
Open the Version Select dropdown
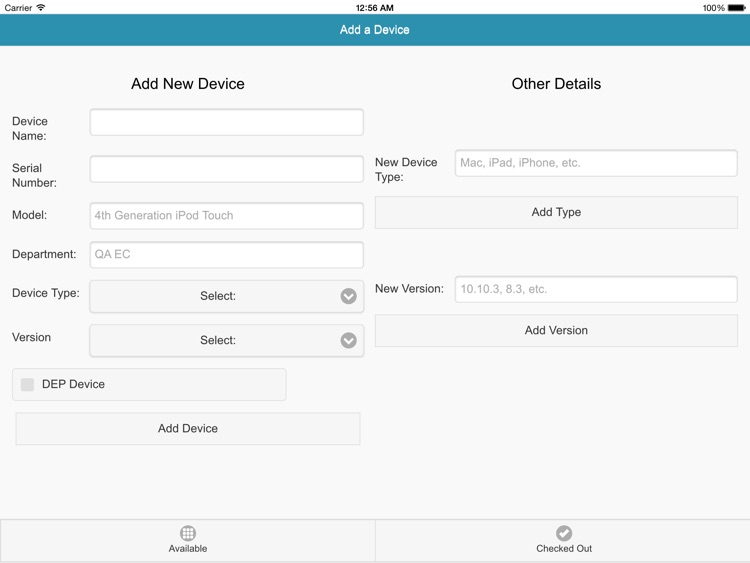tap(227, 341)
